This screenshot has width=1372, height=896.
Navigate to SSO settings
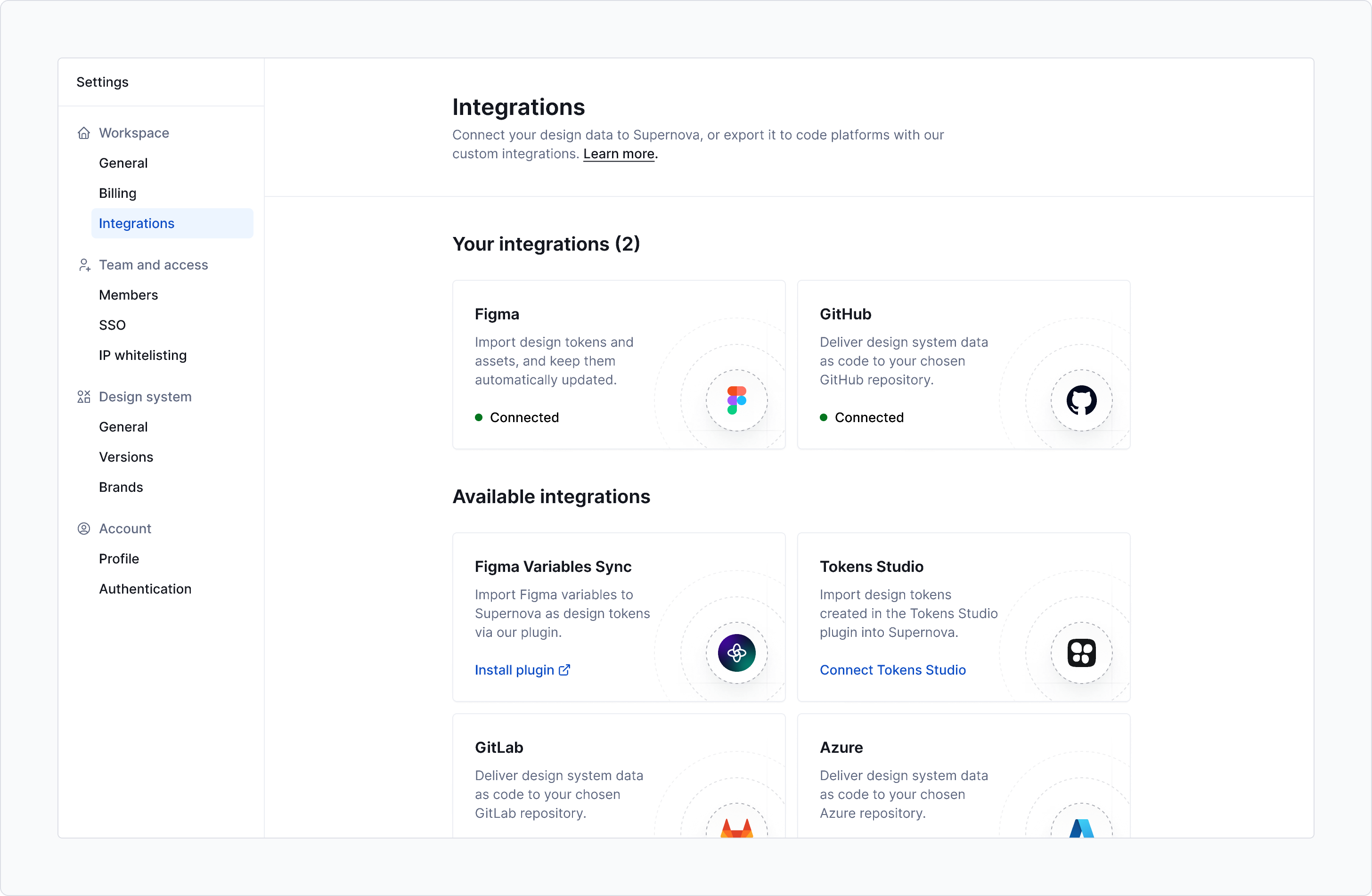pos(113,325)
